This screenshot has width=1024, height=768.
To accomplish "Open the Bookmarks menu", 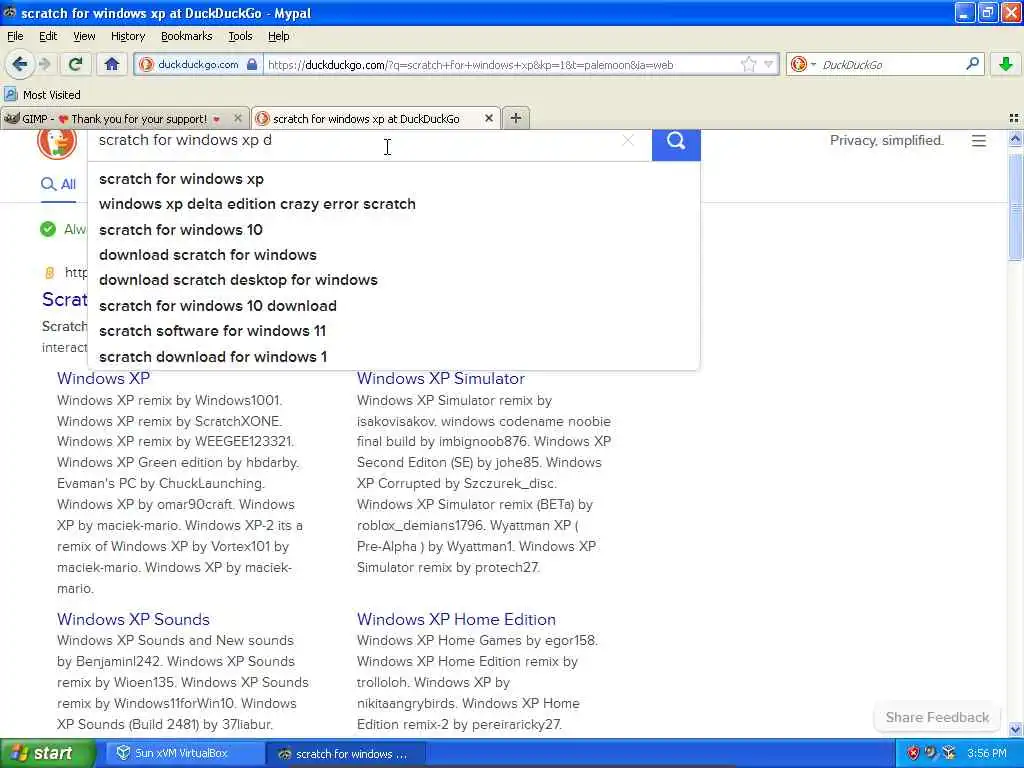I will click(187, 36).
